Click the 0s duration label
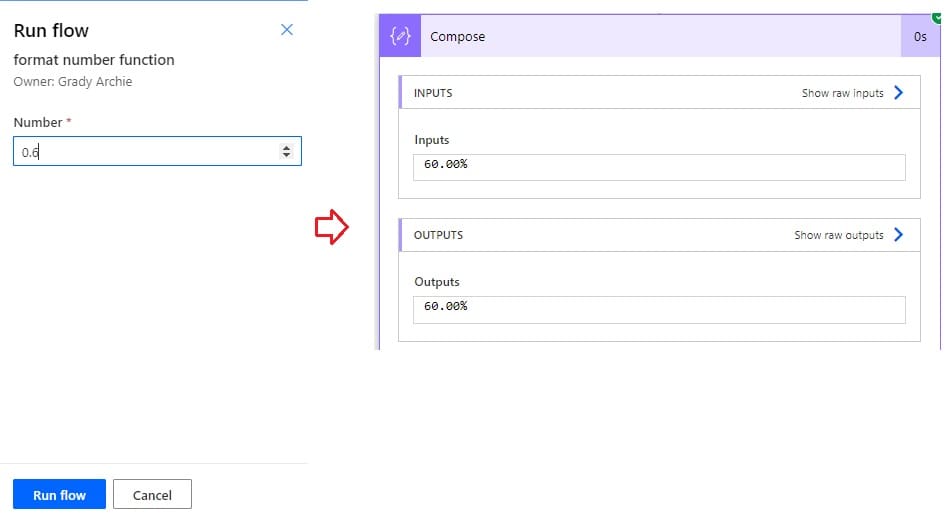This screenshot has width=952, height=522. [920, 36]
